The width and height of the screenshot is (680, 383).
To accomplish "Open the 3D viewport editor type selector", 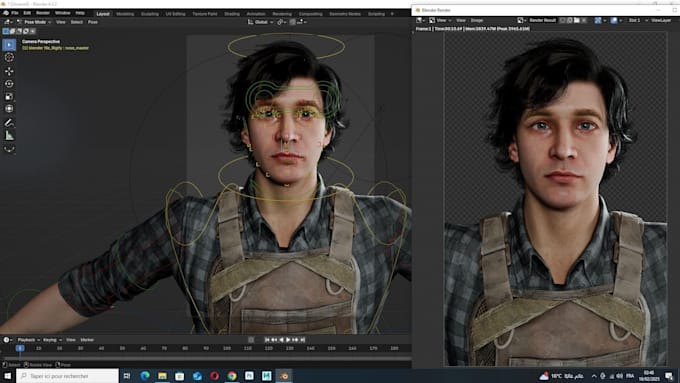I will pos(8,22).
